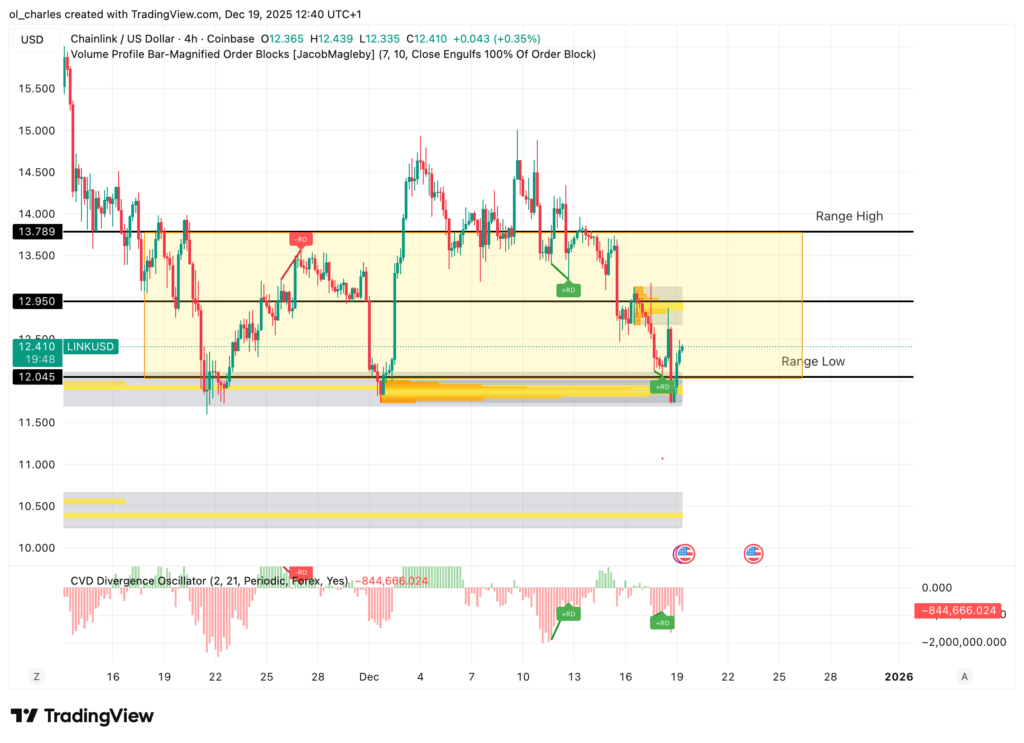Click the left US flag economic event icon
This screenshot has height=743, width=1024.
click(685, 553)
